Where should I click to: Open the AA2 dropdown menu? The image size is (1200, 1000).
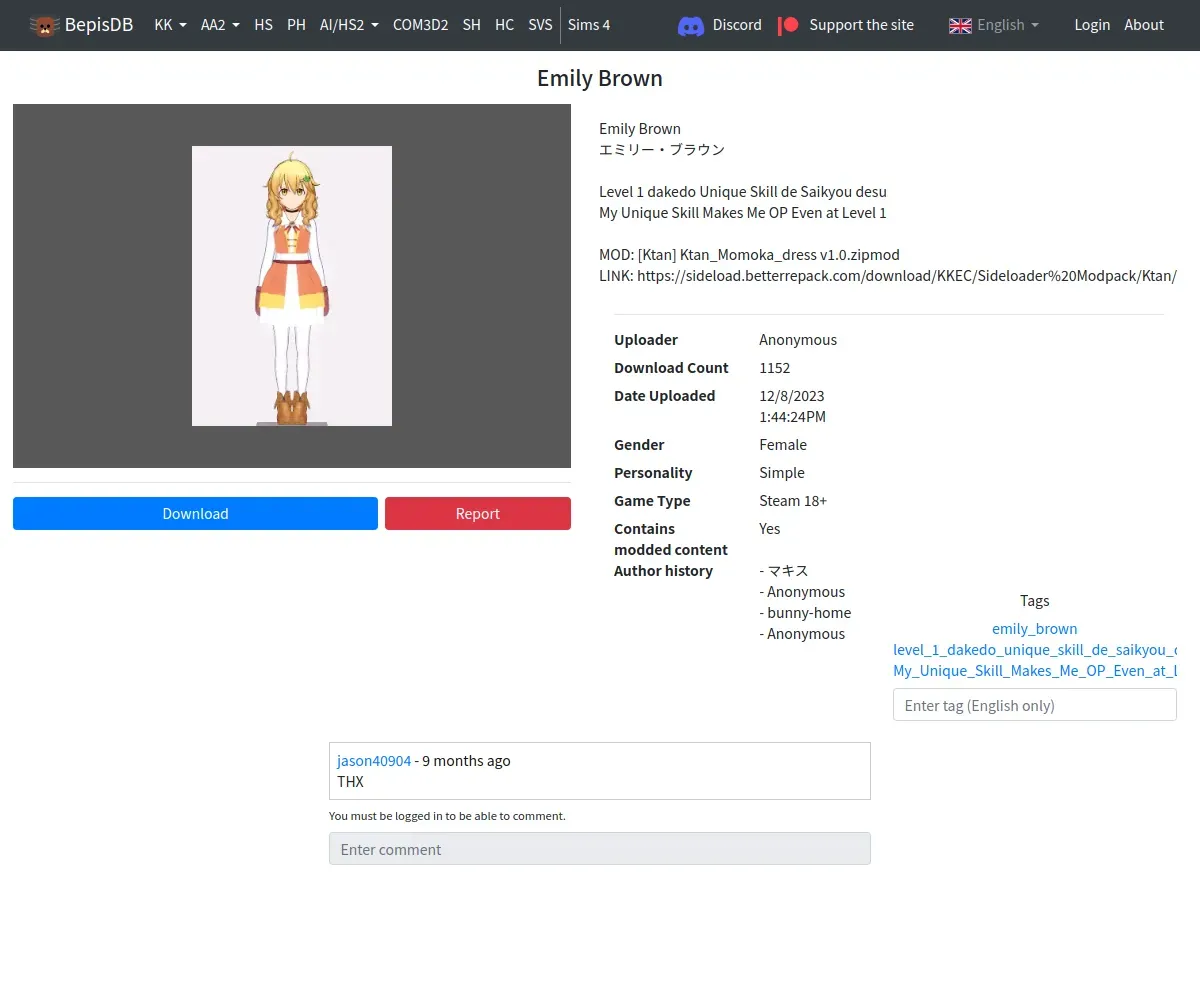[220, 25]
